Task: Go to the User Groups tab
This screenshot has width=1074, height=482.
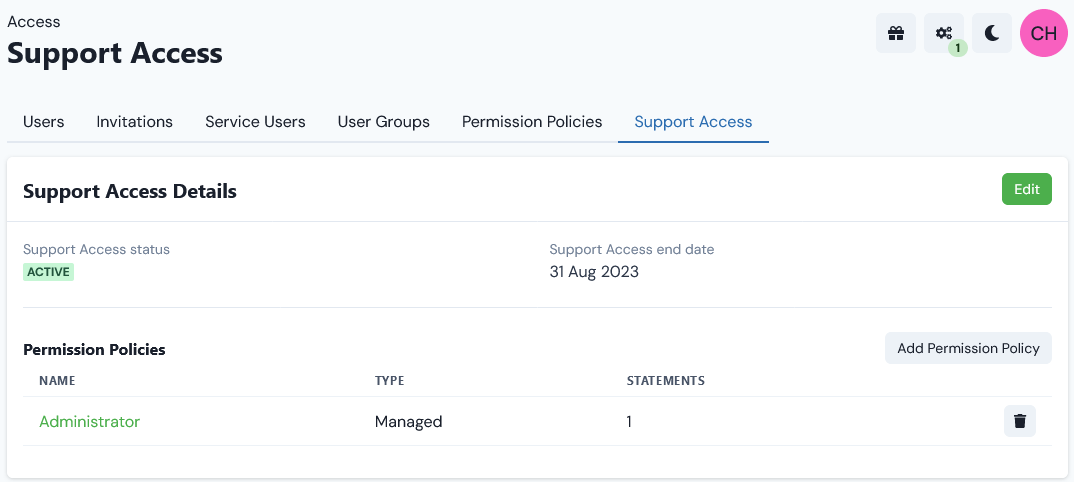Action: 384,122
